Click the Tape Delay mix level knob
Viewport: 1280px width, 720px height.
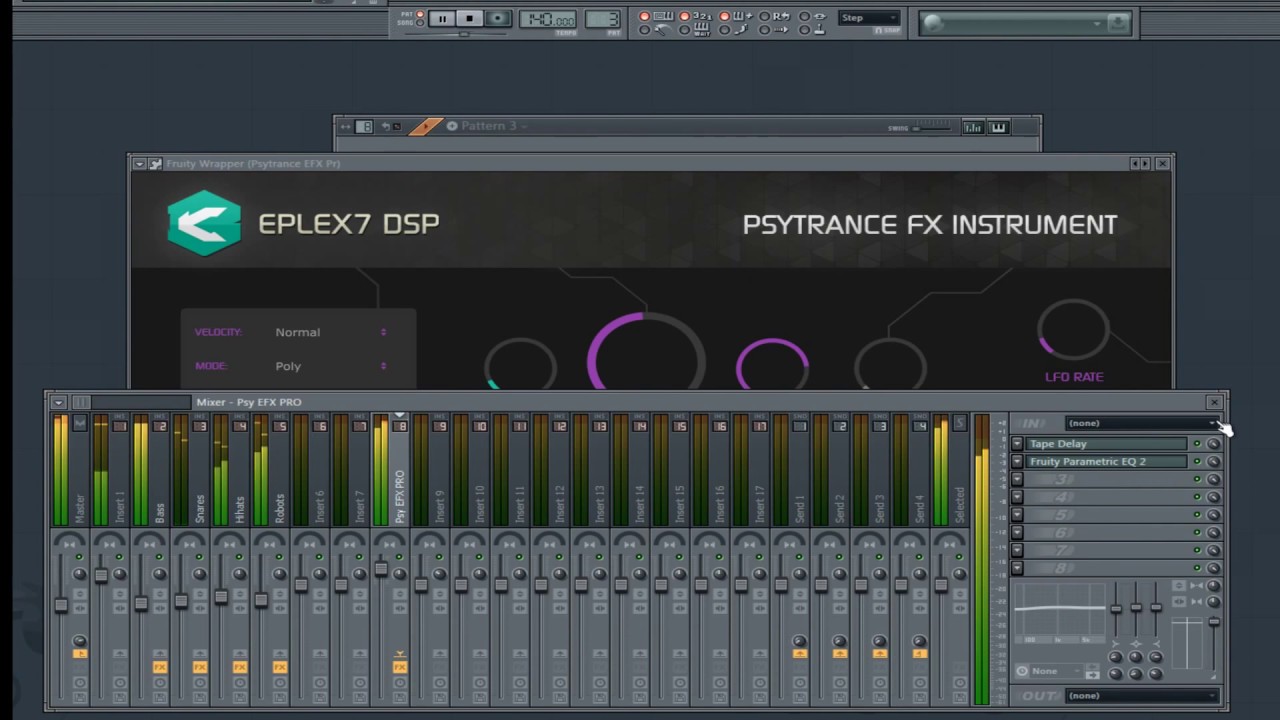pyautogui.click(x=1213, y=444)
